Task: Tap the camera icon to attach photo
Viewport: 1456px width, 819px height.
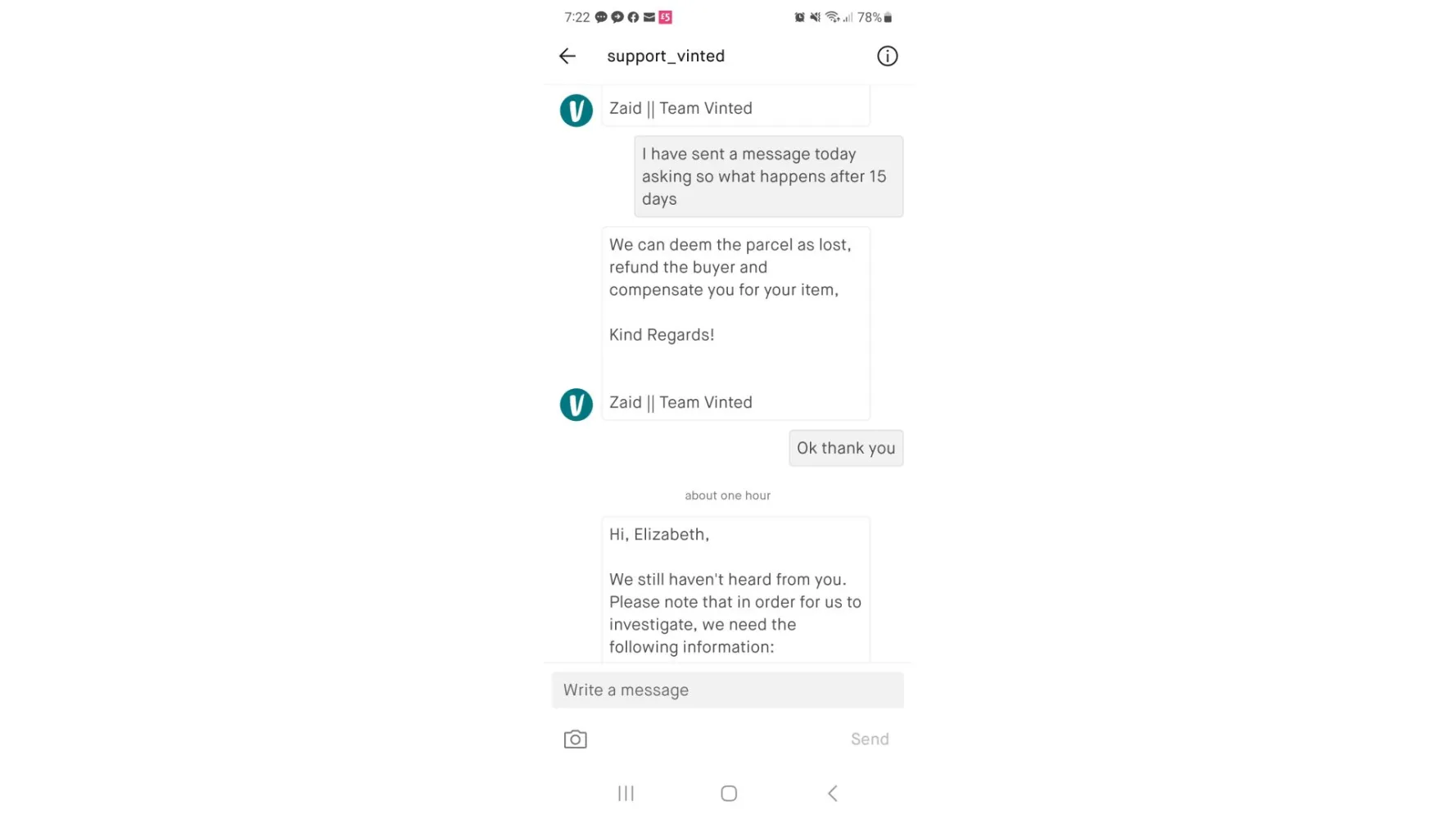Action: (x=575, y=739)
